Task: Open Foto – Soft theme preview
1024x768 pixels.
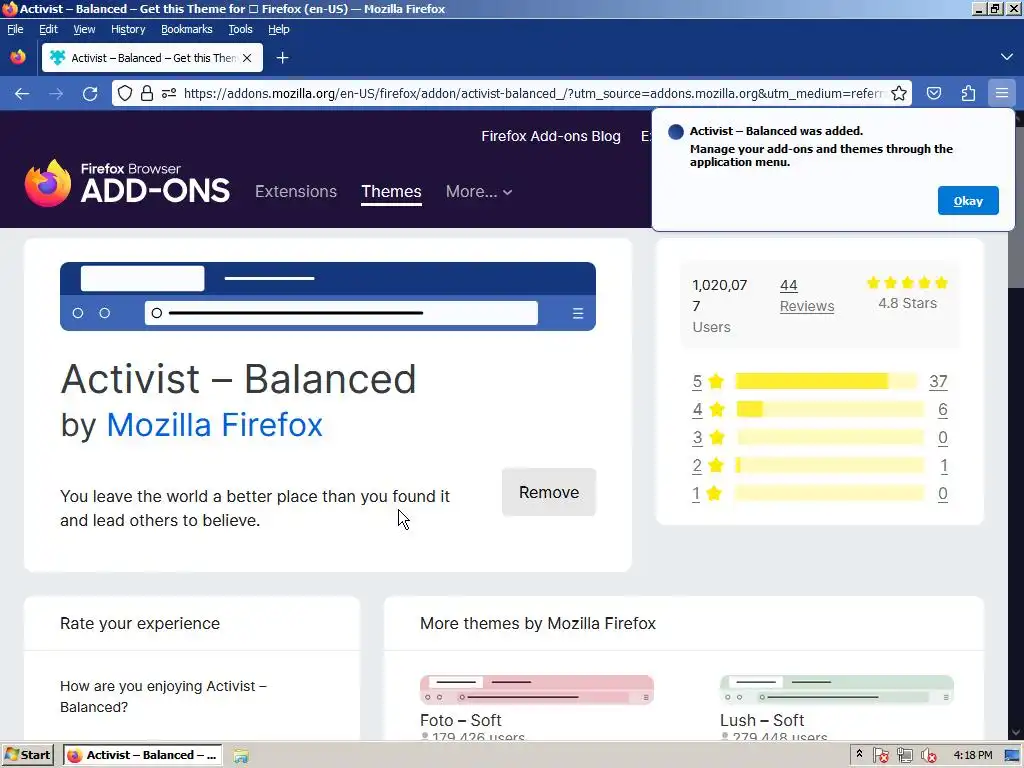Action: click(537, 690)
